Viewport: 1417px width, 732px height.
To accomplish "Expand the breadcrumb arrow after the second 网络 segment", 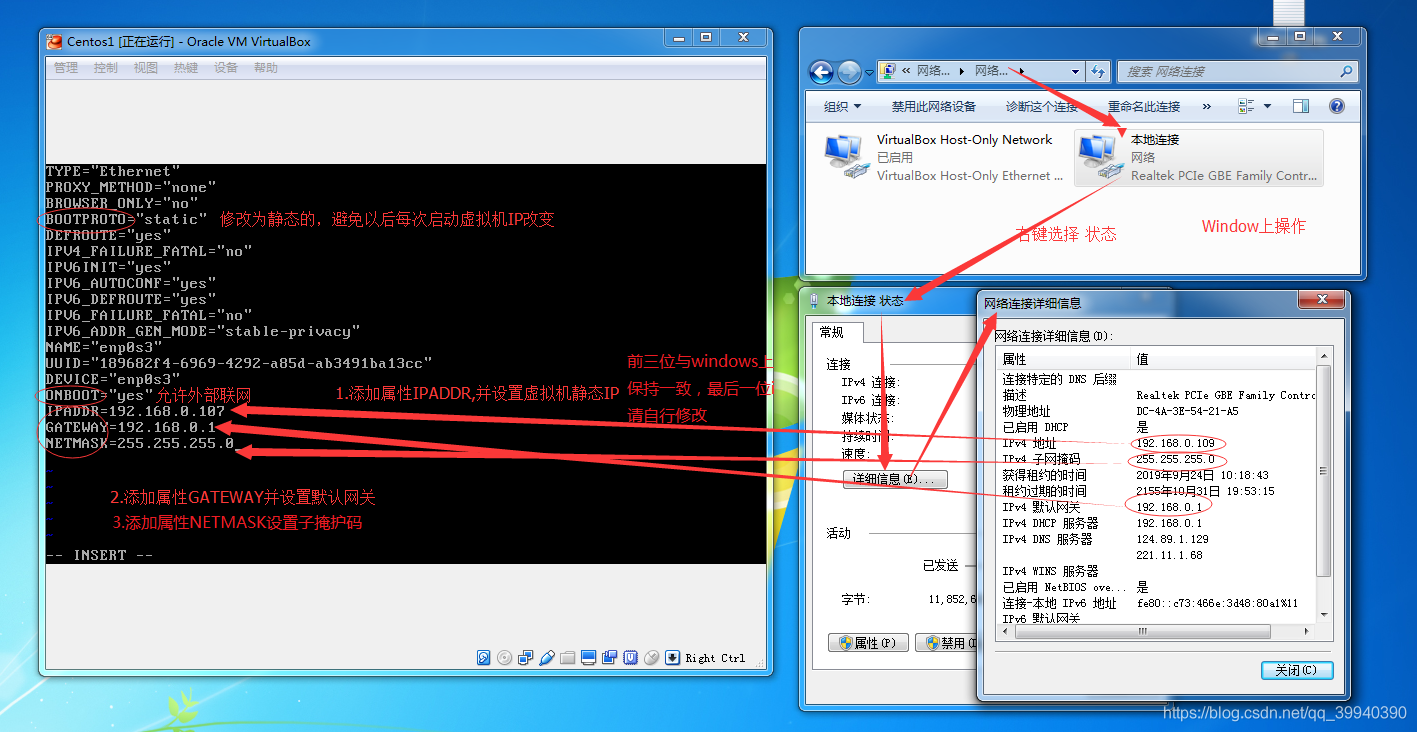I will click(x=1021, y=71).
